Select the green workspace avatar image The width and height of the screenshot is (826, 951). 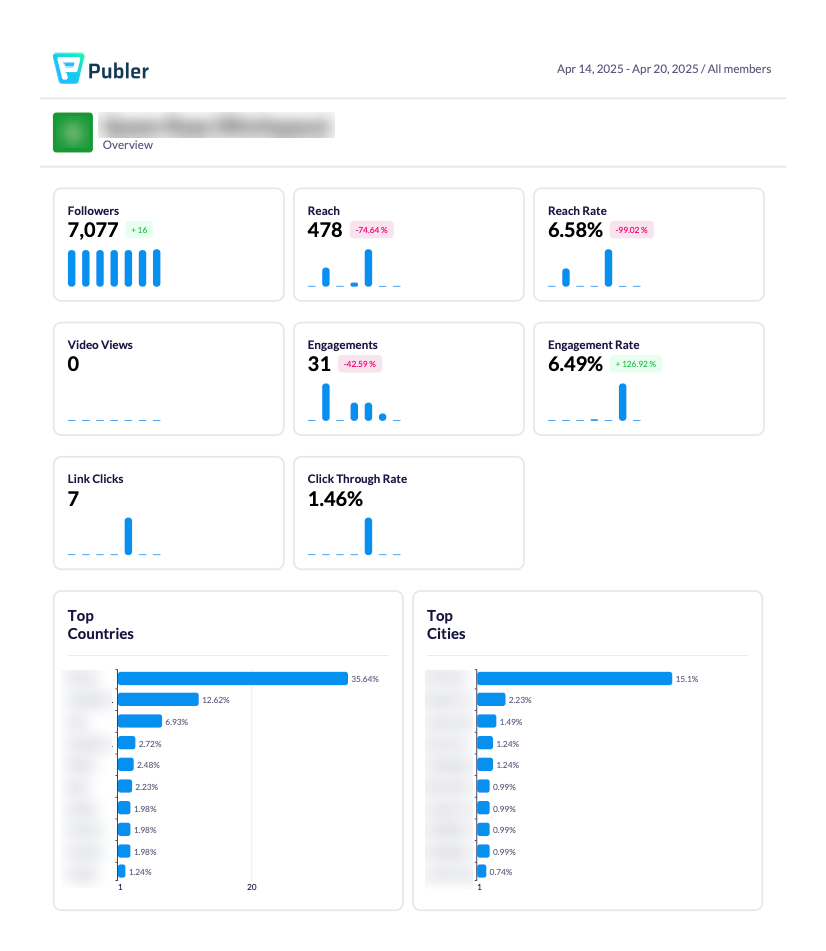[x=71, y=131]
